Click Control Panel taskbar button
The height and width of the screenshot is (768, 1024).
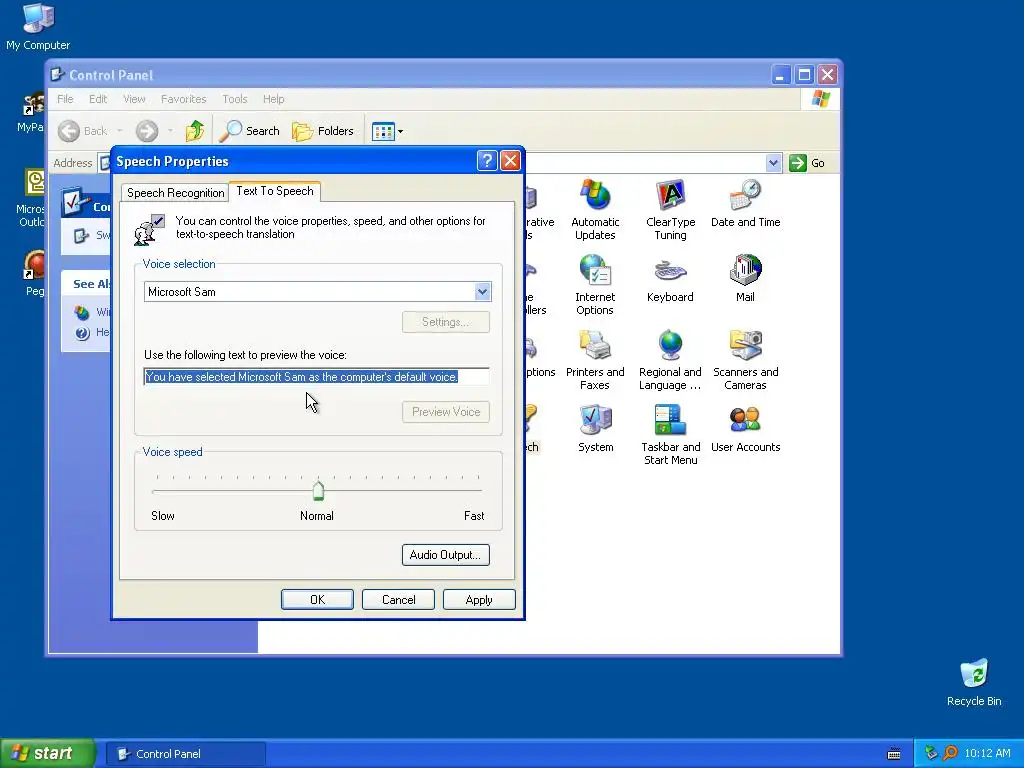click(x=186, y=754)
